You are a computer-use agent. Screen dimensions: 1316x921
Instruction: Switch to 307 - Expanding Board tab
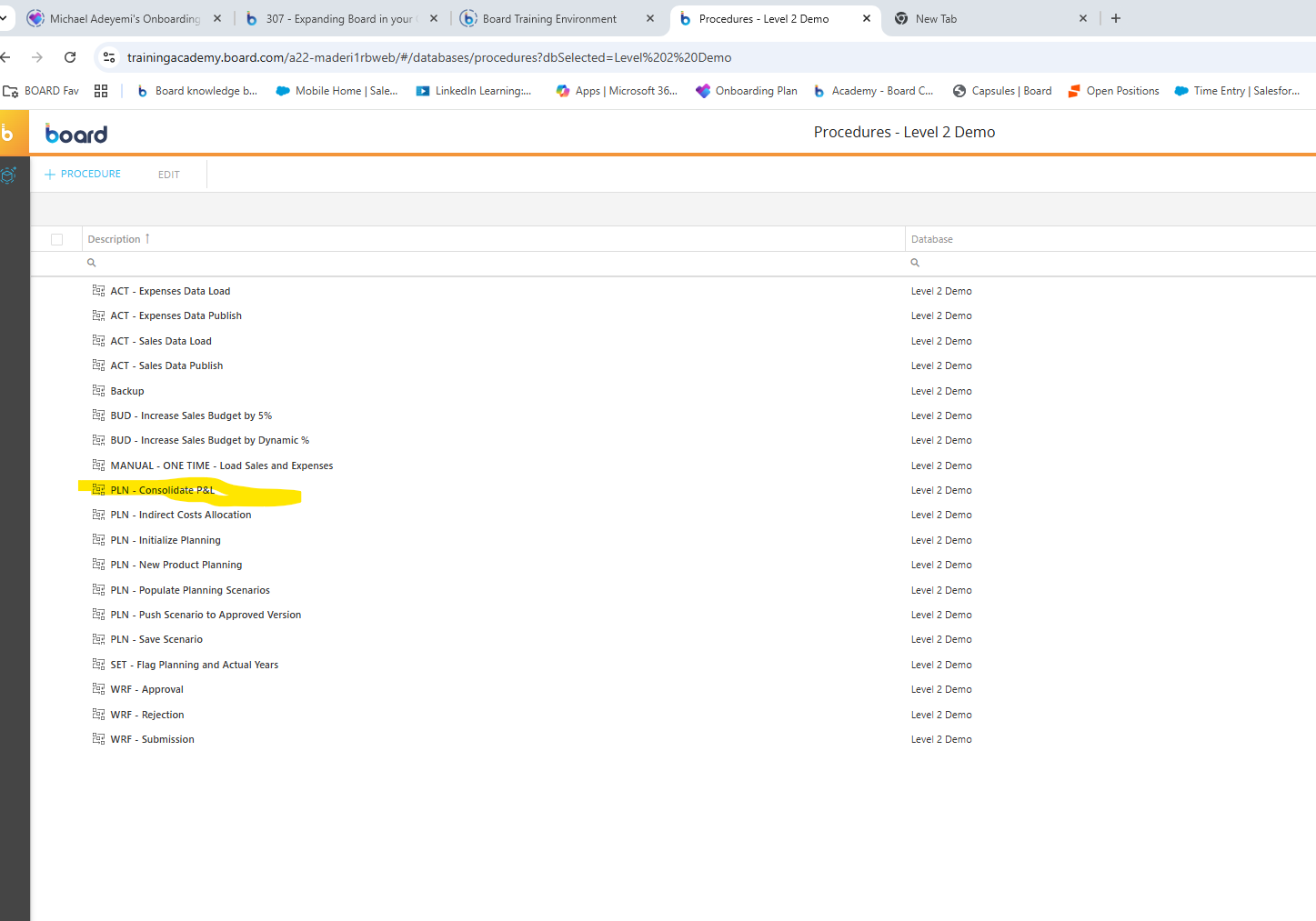pyautogui.click(x=340, y=18)
